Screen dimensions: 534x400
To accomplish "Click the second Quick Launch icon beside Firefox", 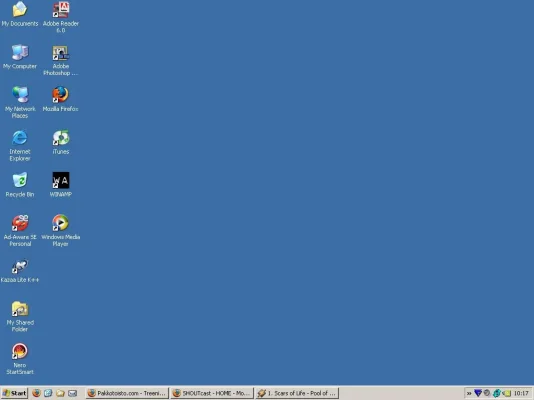I will (48, 393).
